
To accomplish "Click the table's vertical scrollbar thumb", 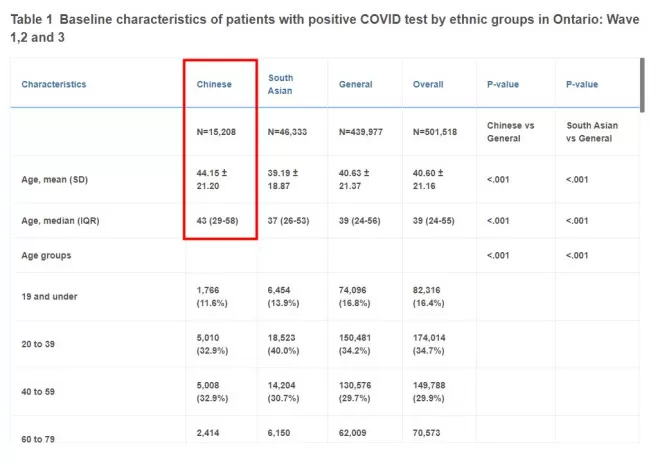I will (642, 85).
